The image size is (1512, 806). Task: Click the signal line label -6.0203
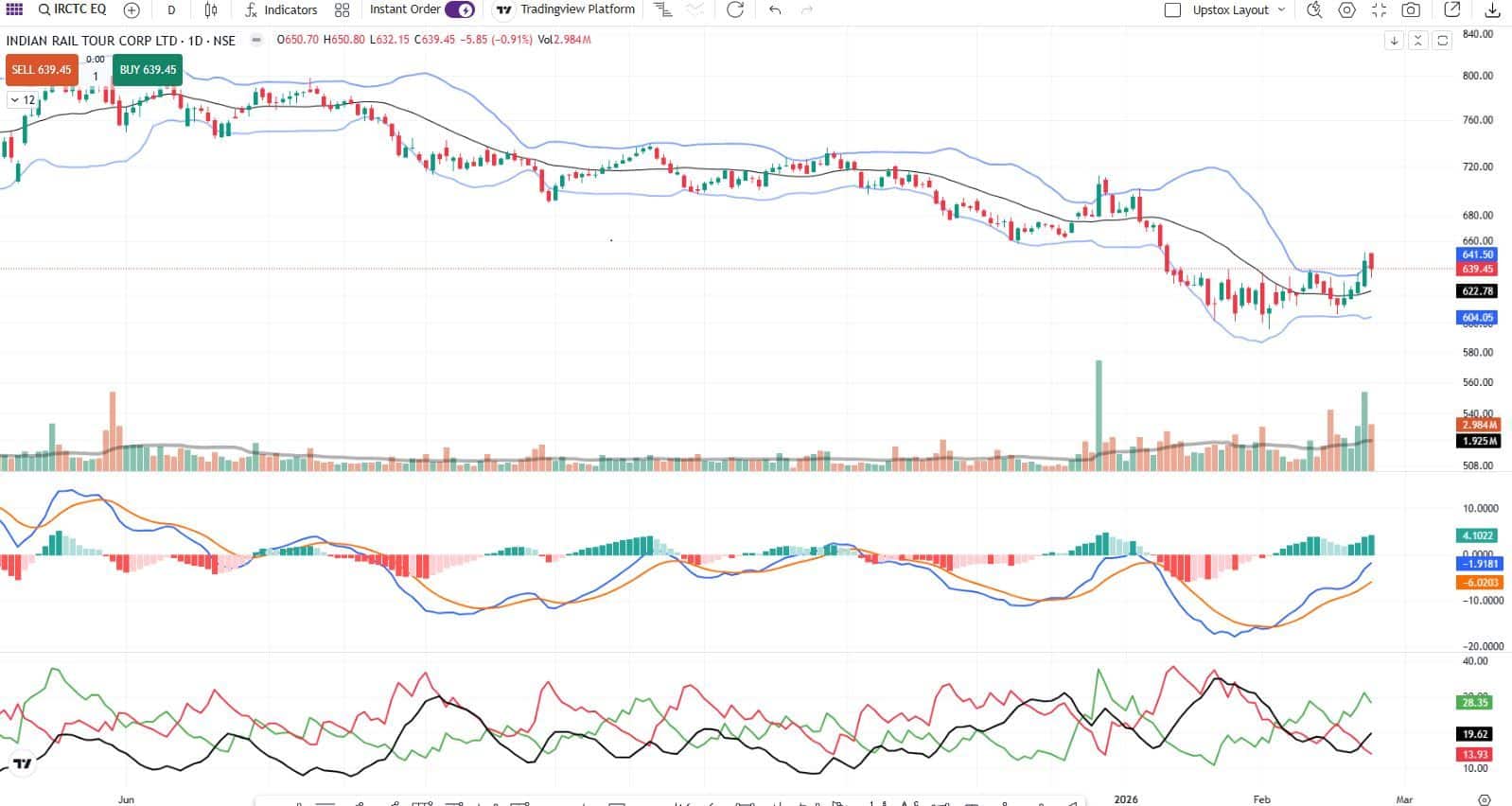(x=1479, y=583)
